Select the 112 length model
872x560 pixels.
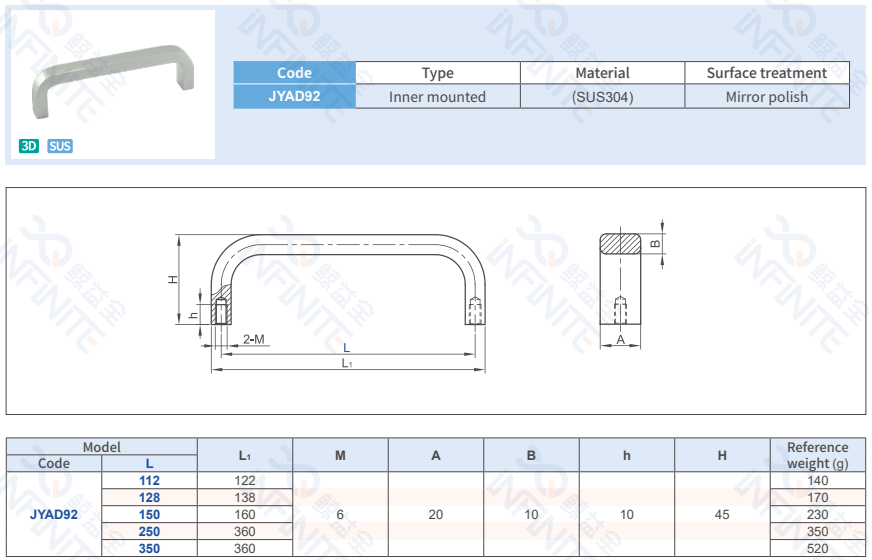coord(149,481)
